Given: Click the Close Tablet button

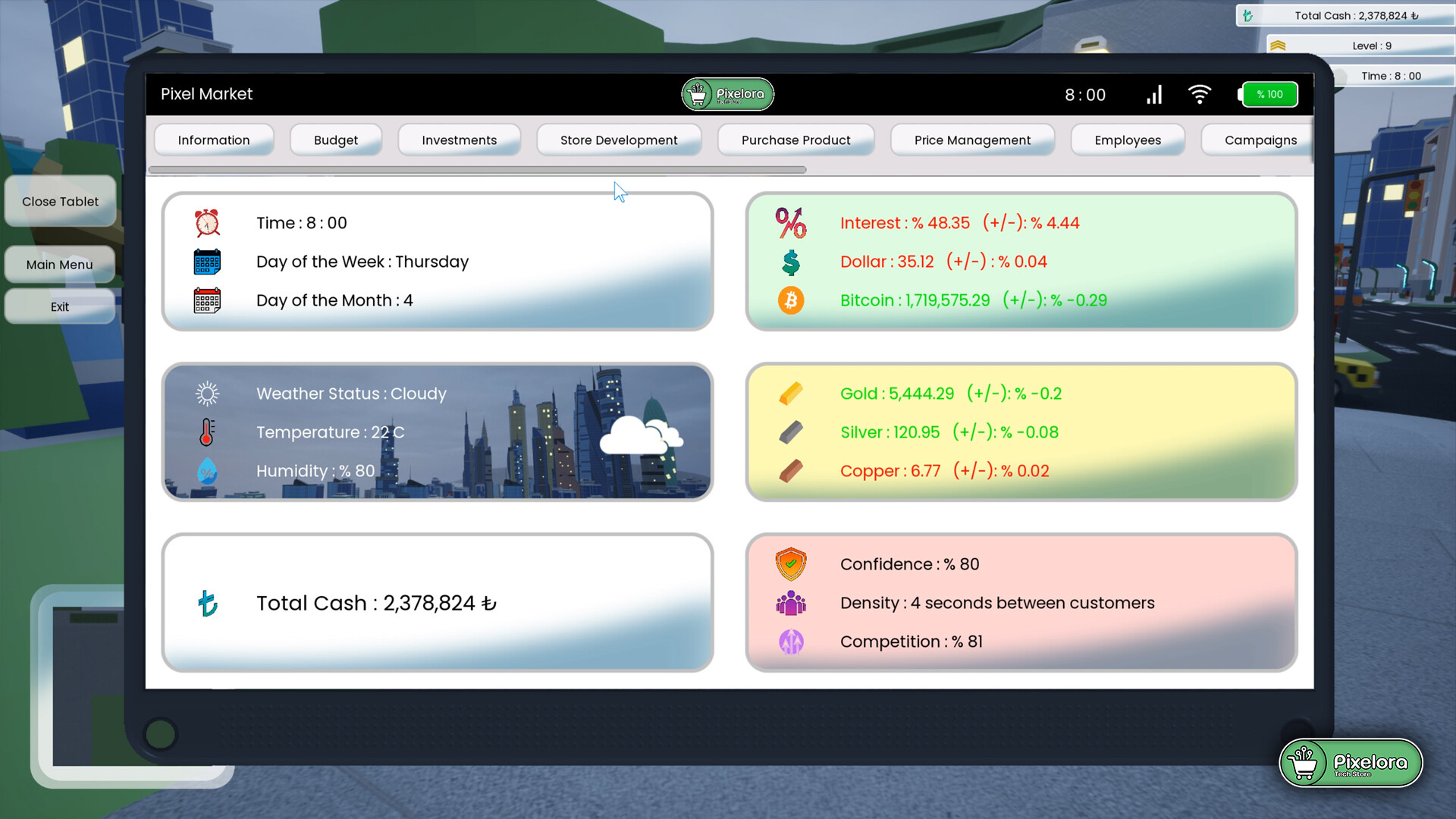Looking at the screenshot, I should [x=60, y=201].
